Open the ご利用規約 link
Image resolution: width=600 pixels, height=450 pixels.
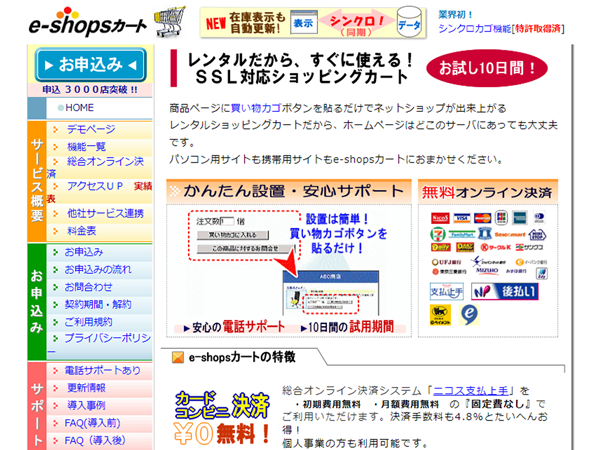pos(88,322)
